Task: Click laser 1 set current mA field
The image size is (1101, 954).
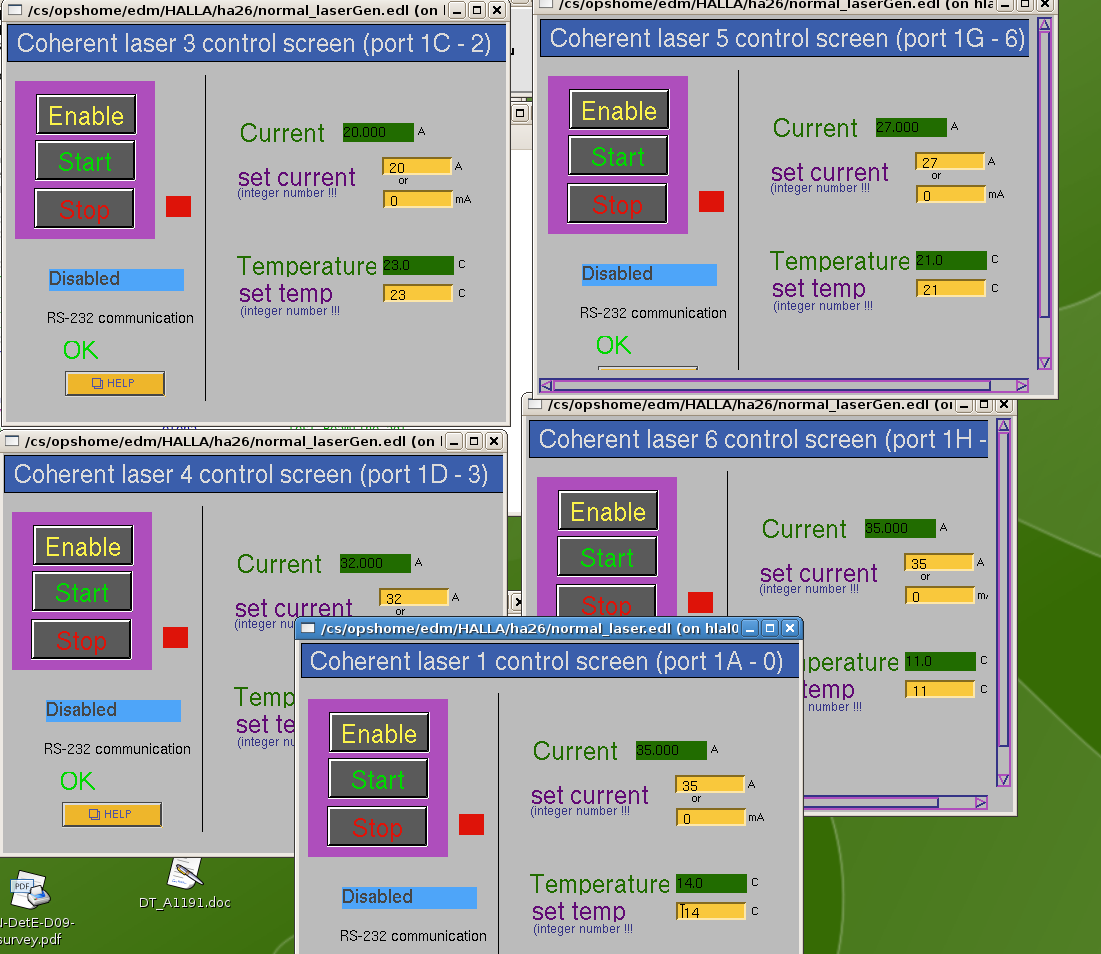Action: [x=711, y=818]
